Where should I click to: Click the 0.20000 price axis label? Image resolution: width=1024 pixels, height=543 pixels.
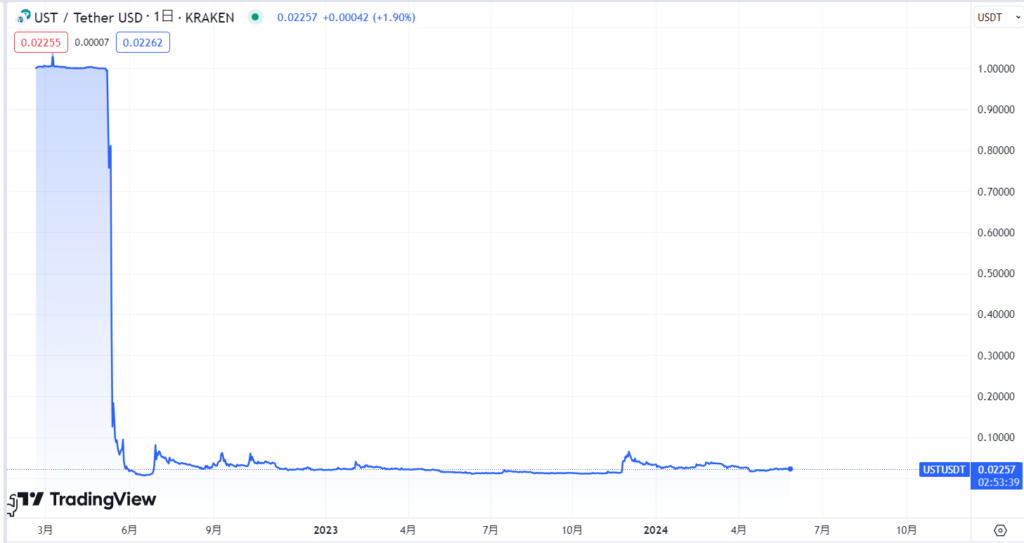point(996,396)
